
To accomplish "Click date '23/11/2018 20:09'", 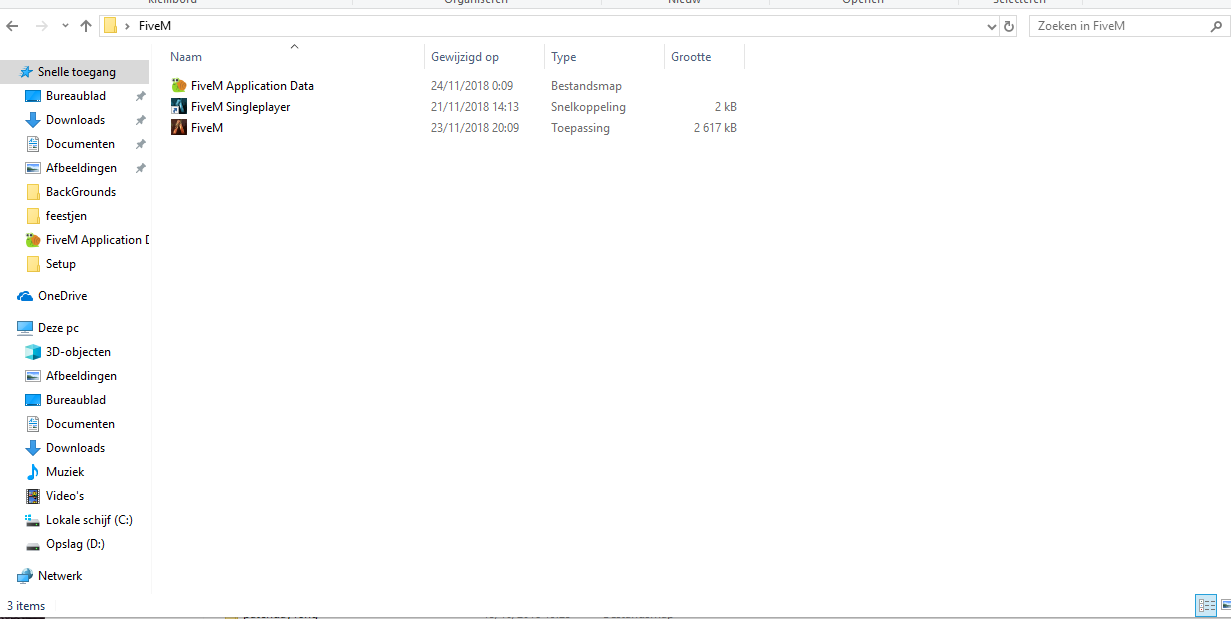I will pyautogui.click(x=475, y=128).
